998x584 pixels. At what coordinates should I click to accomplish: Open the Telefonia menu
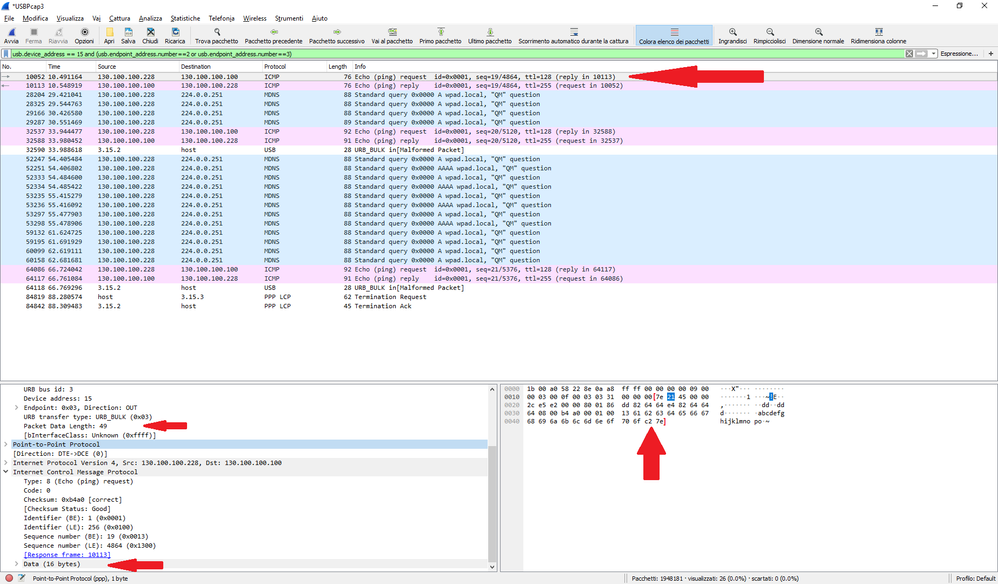(221, 18)
